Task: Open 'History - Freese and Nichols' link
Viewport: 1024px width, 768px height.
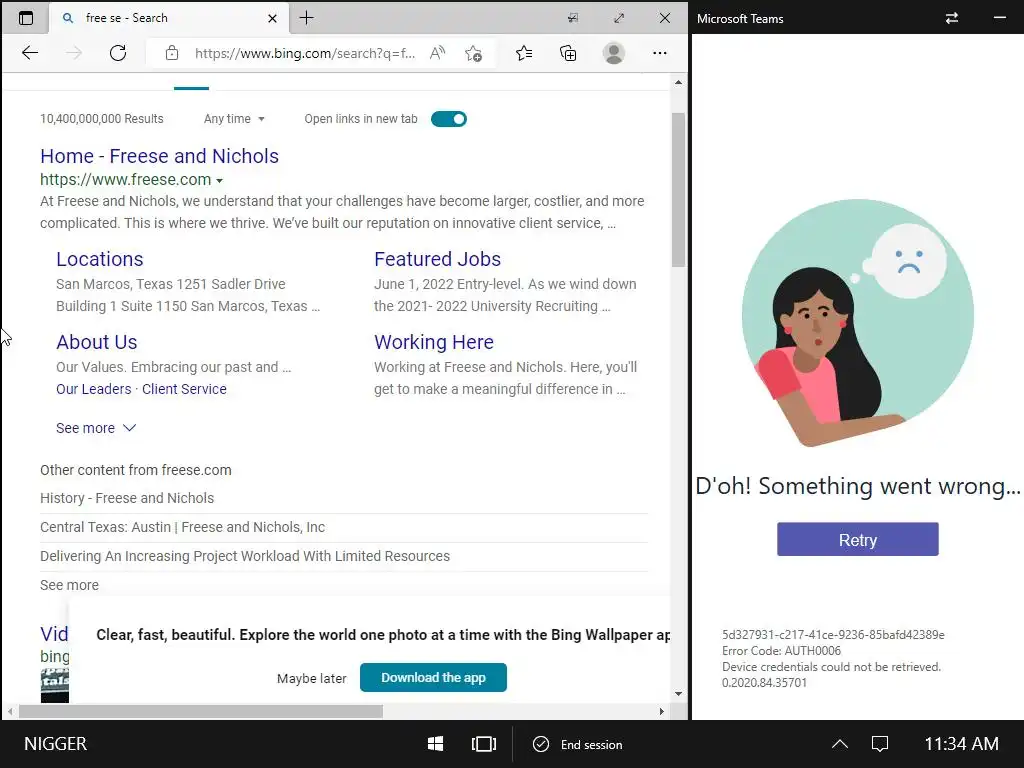Action: tap(127, 498)
